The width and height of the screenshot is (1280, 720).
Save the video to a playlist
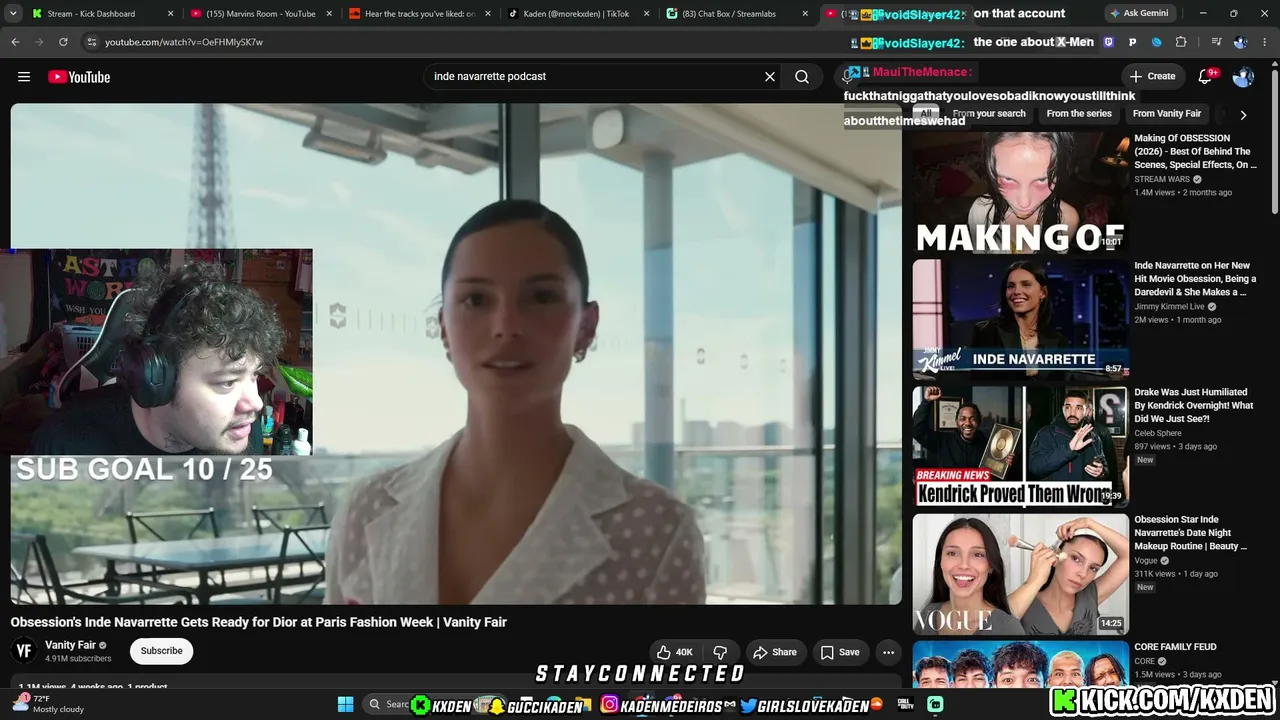coord(840,652)
